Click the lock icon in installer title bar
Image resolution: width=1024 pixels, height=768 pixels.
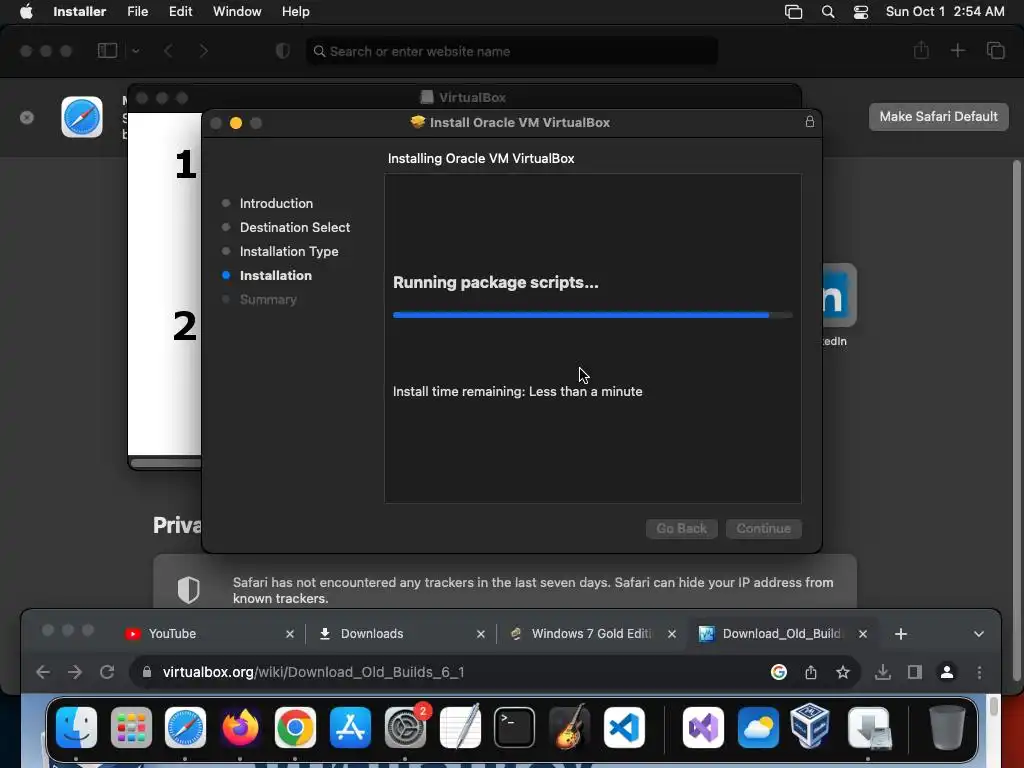pos(809,121)
